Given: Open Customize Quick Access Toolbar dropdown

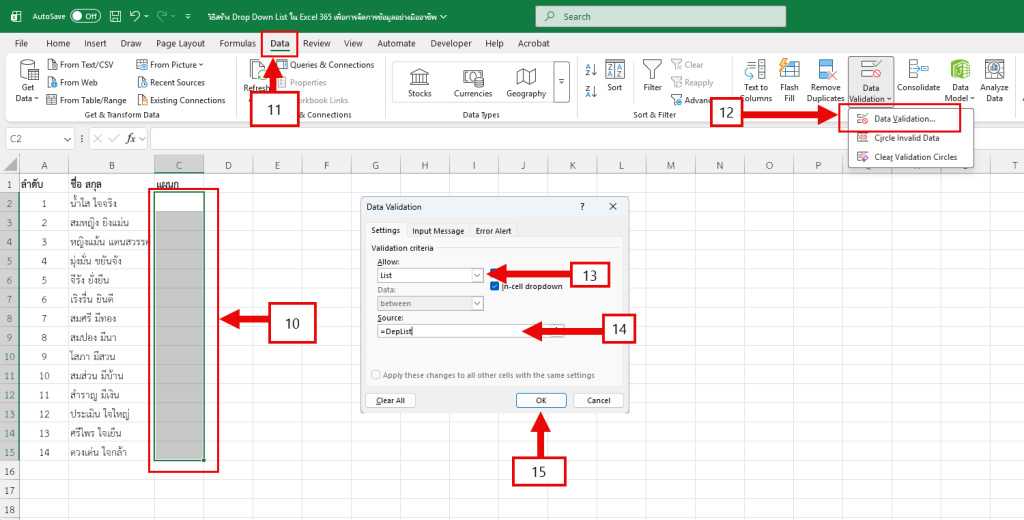Looking at the screenshot, I should (188, 16).
